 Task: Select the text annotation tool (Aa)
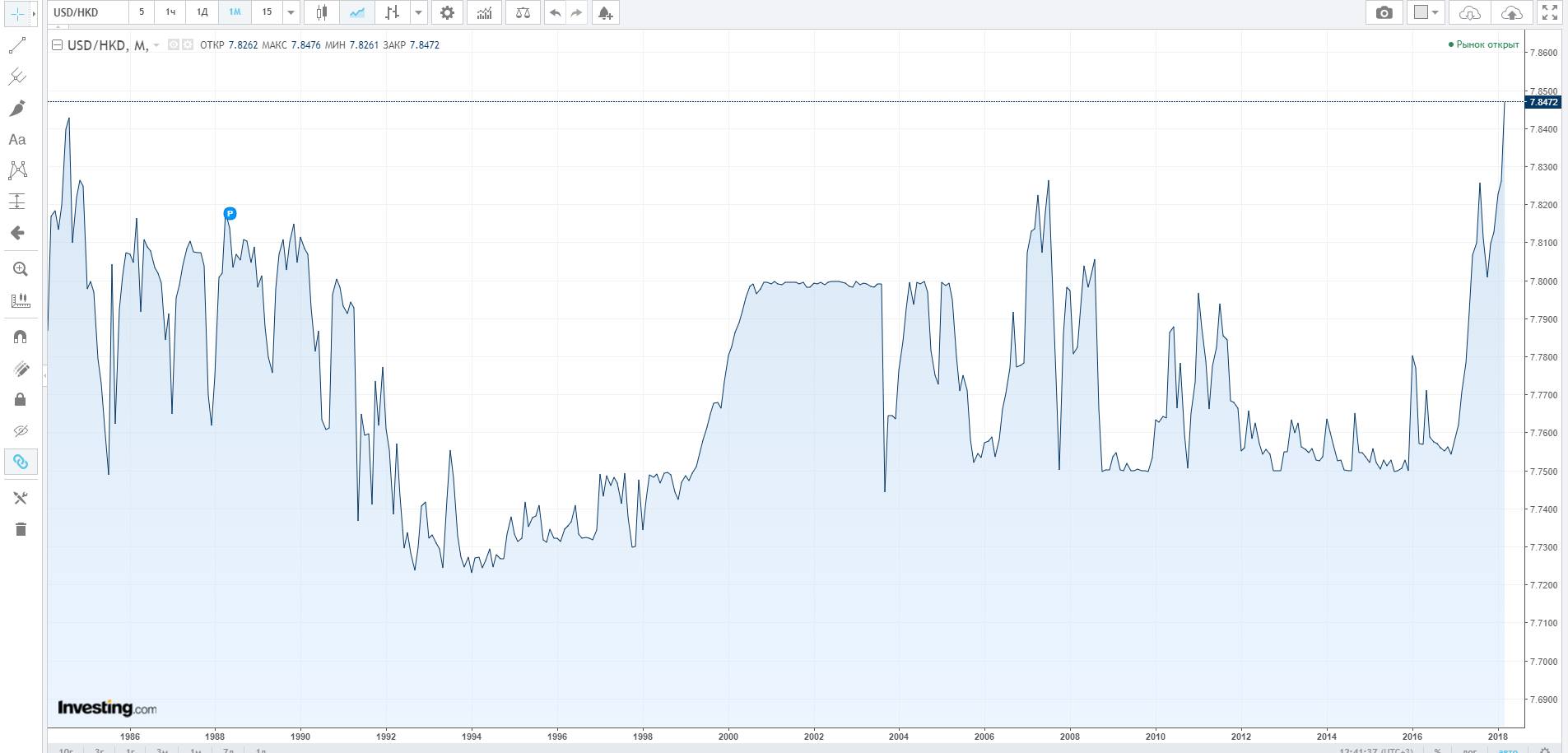pyautogui.click(x=17, y=140)
